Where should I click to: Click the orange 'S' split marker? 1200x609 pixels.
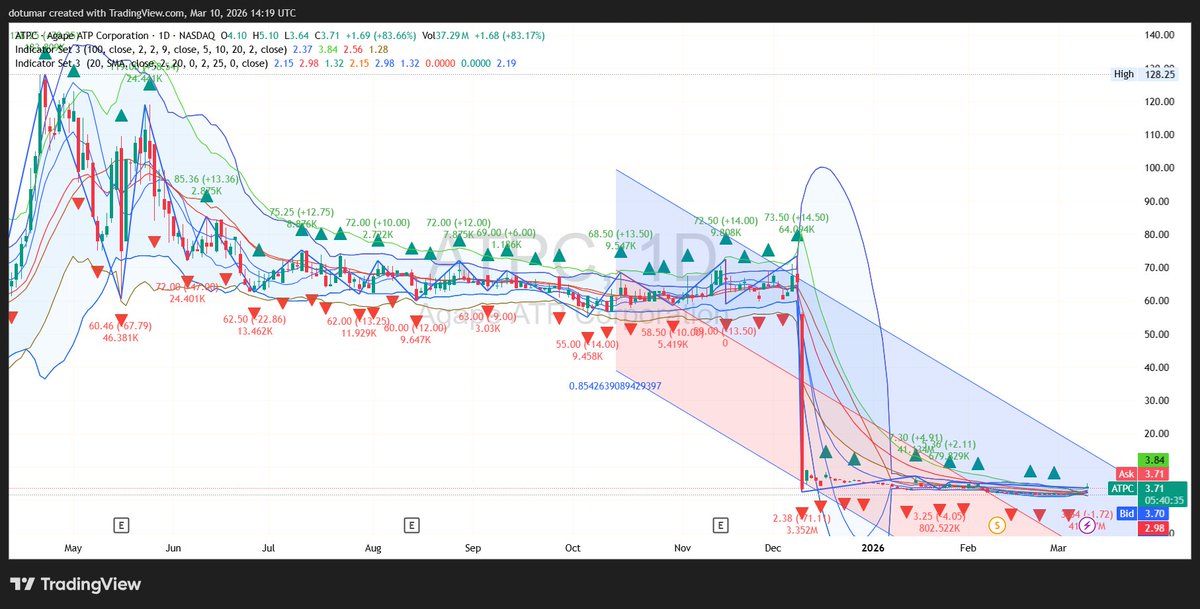point(996,524)
